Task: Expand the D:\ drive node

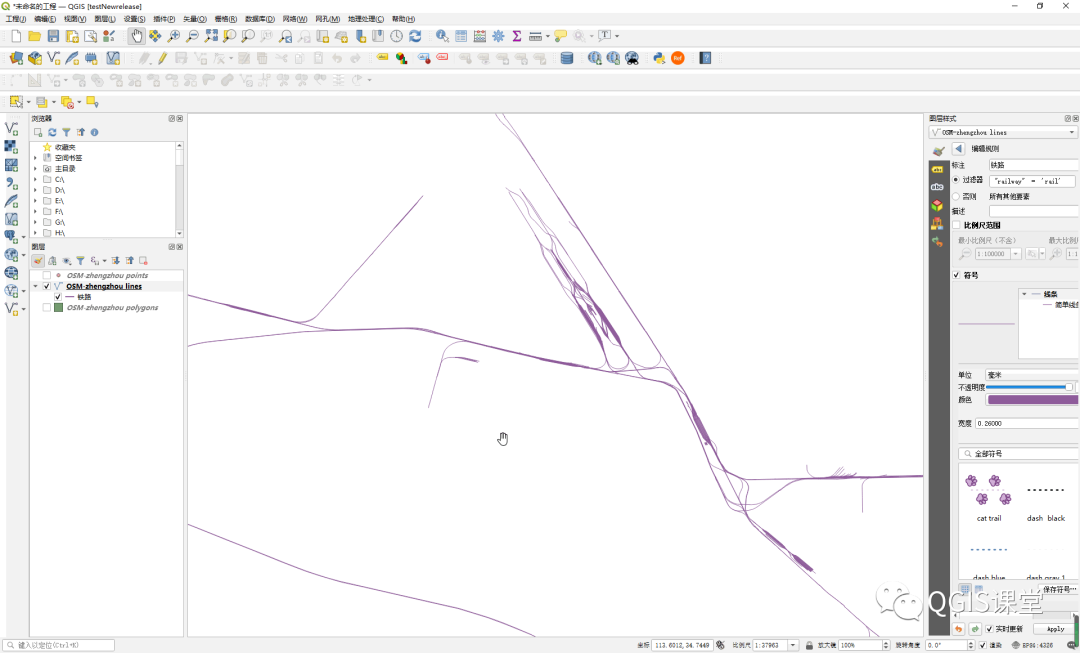Action: (x=35, y=190)
